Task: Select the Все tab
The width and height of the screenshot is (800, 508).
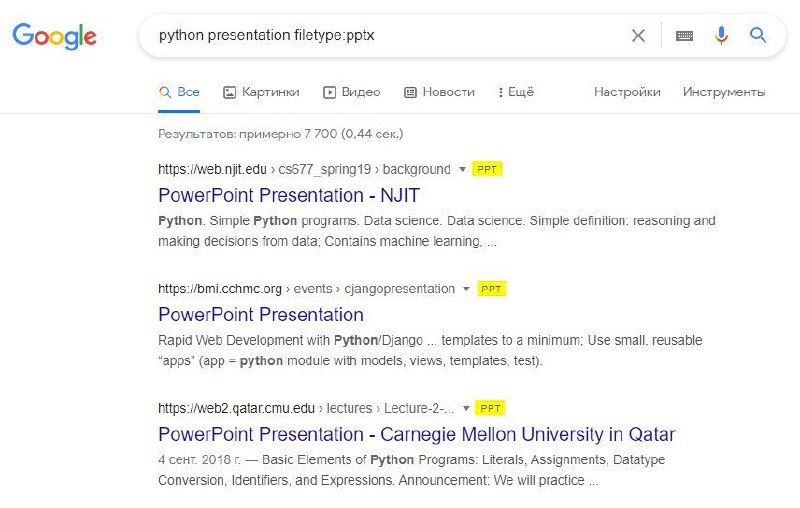Action: click(179, 92)
